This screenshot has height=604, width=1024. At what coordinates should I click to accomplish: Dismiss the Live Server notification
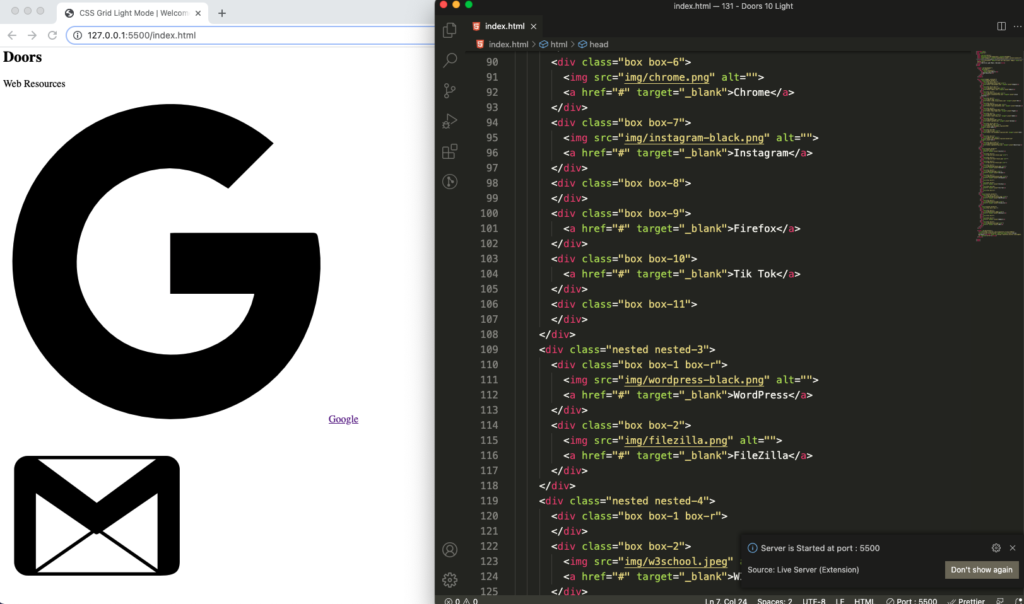(1012, 548)
